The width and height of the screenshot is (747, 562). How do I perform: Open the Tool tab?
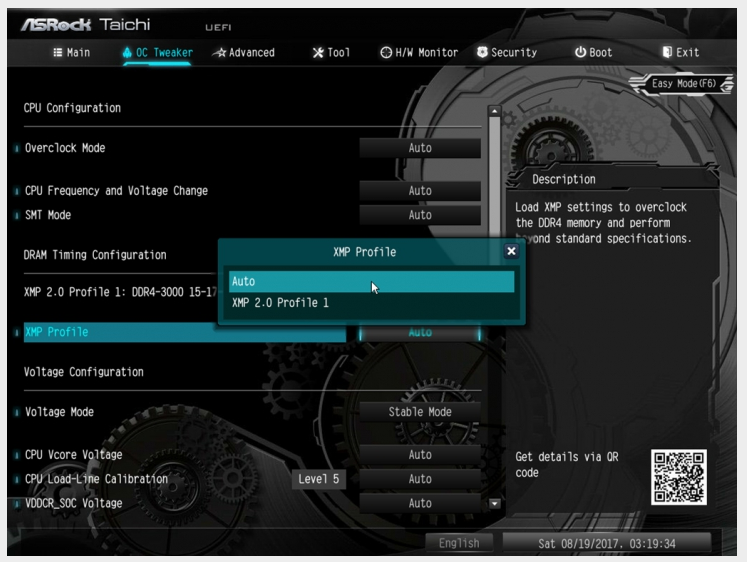click(x=331, y=52)
